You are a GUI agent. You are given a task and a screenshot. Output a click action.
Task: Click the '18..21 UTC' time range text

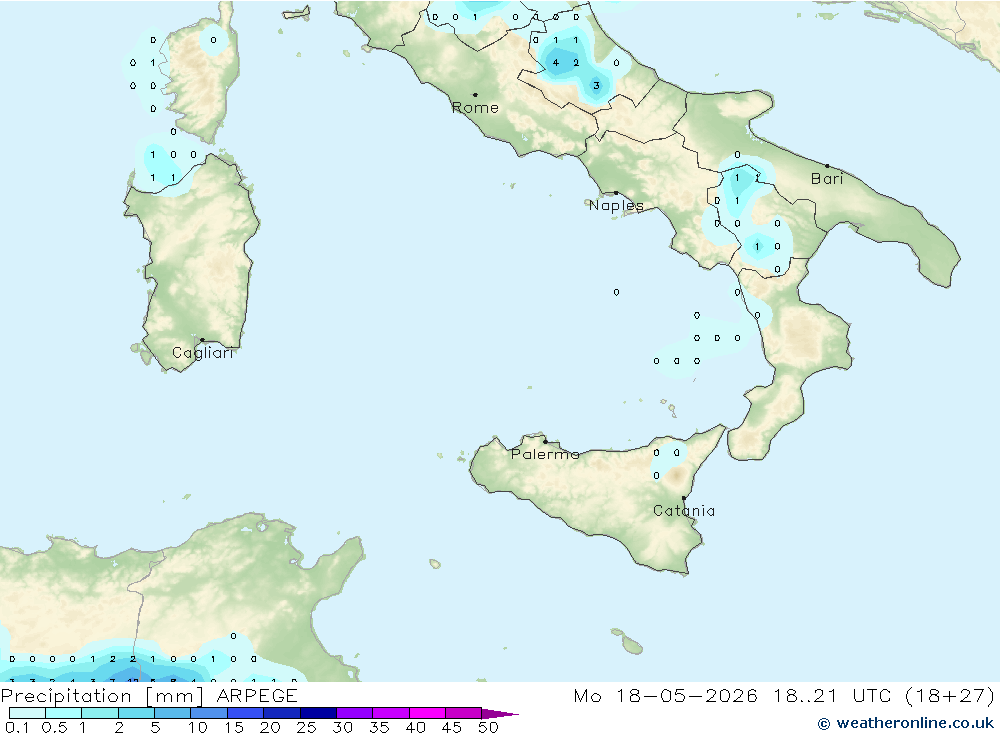point(834,696)
